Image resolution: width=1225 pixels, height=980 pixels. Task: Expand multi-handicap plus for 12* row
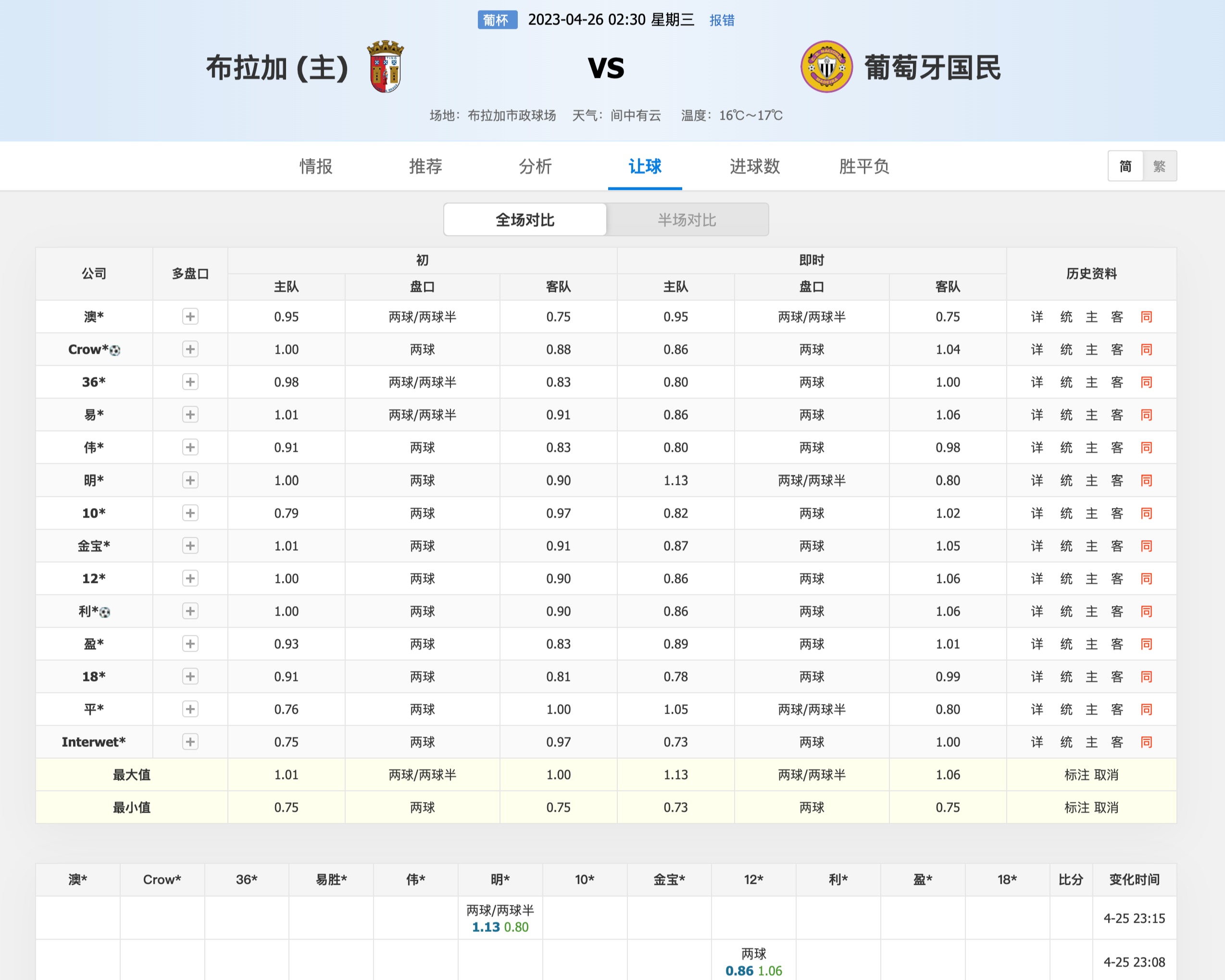click(190, 578)
